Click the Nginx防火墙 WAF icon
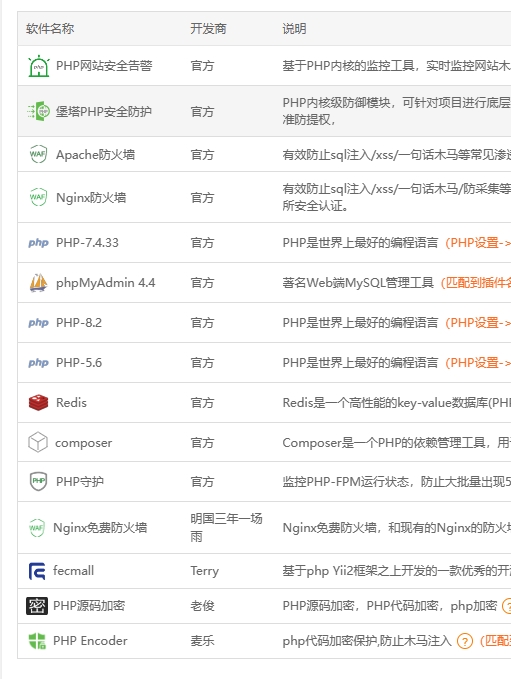 pos(38,197)
